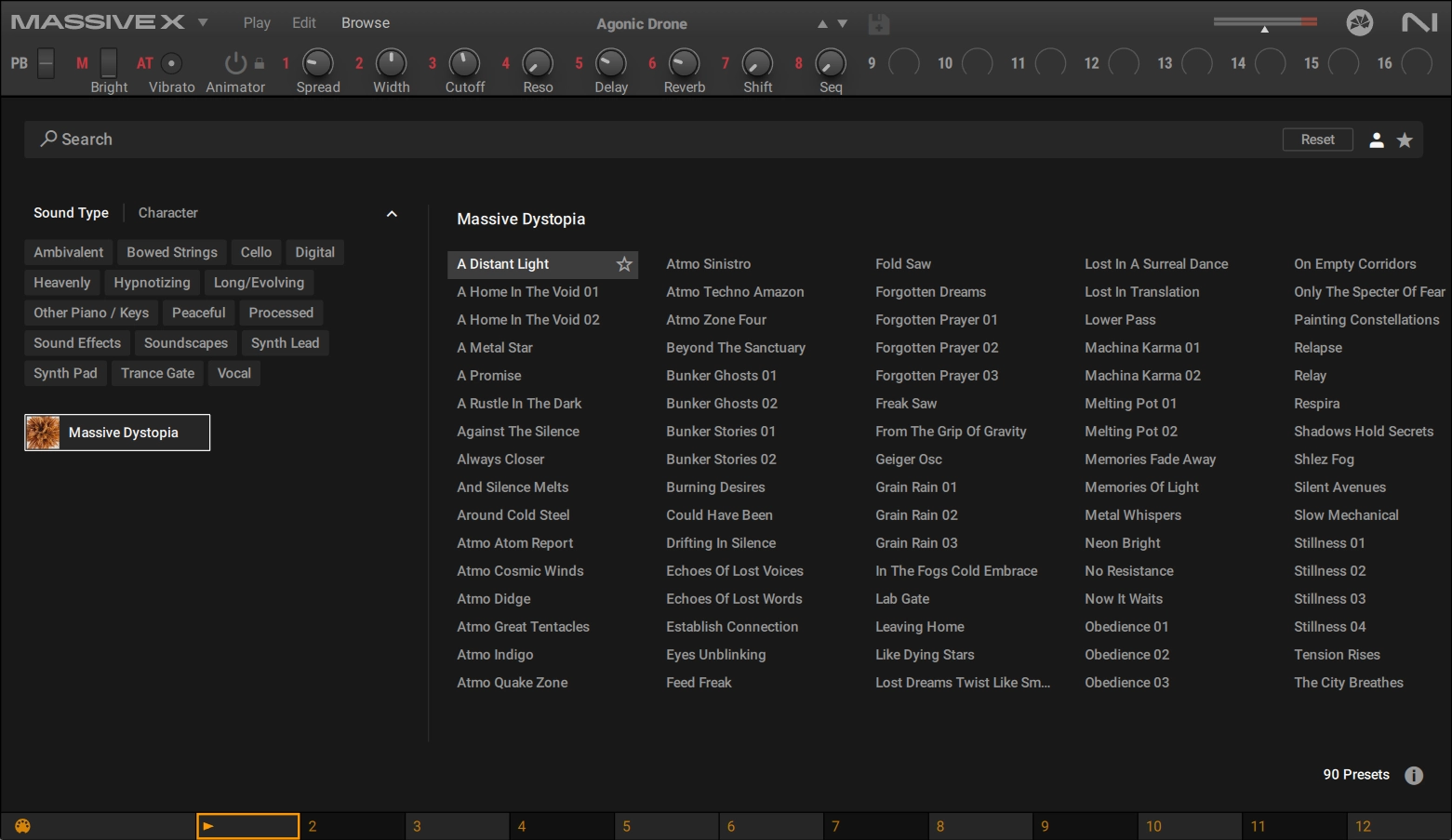
Task: Toggle the Ambivalent tag filter
Action: pos(69,252)
